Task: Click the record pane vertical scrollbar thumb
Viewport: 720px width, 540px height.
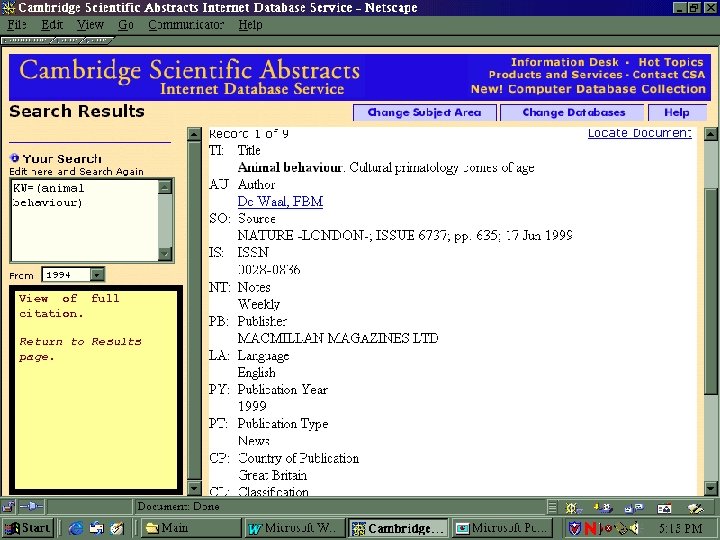Action: pyautogui.click(x=711, y=291)
